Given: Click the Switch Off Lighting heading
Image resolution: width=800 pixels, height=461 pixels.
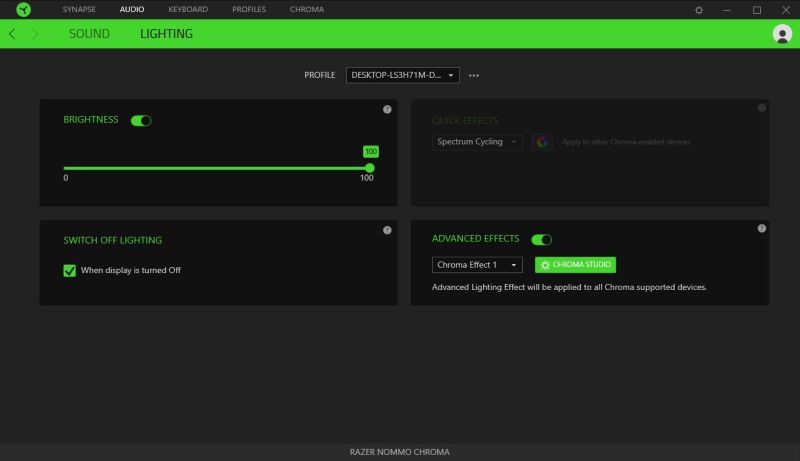Looking at the screenshot, I should (113, 240).
